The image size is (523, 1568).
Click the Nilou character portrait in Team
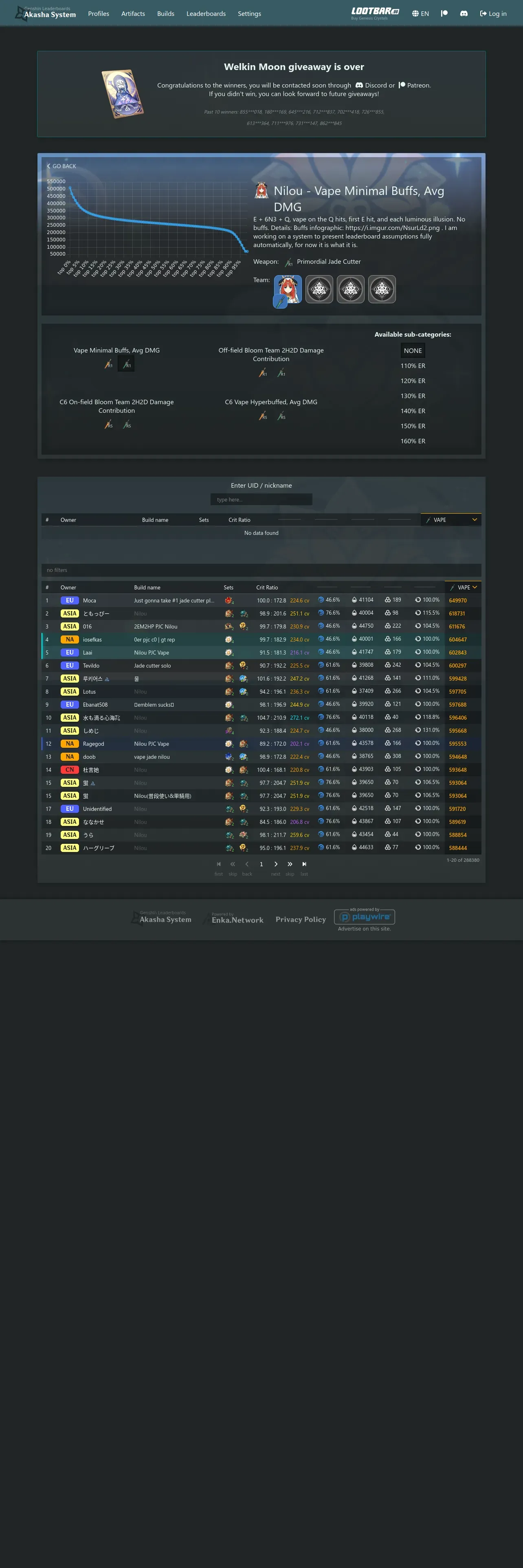click(x=288, y=289)
